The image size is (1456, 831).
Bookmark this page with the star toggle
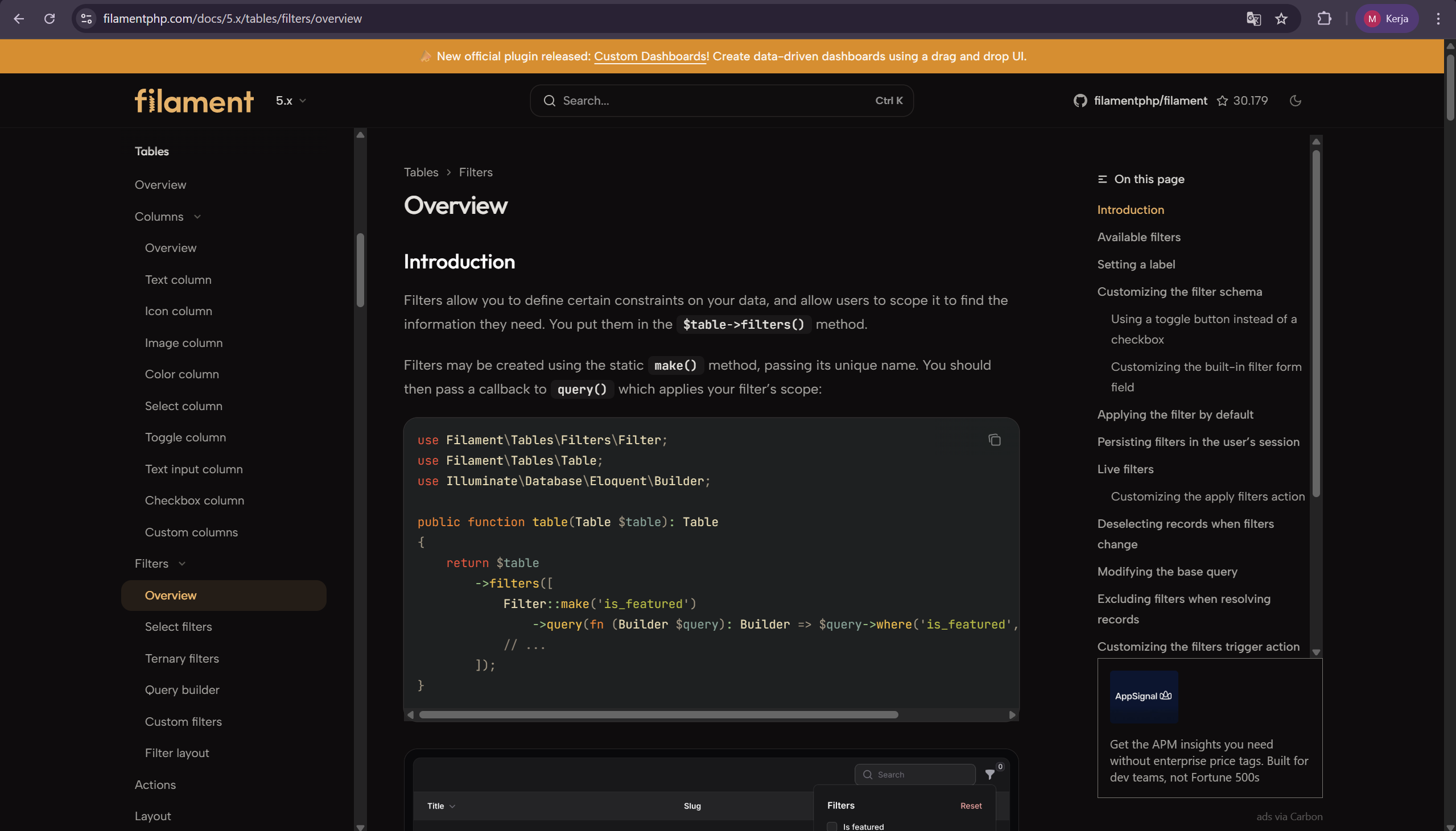1281,19
